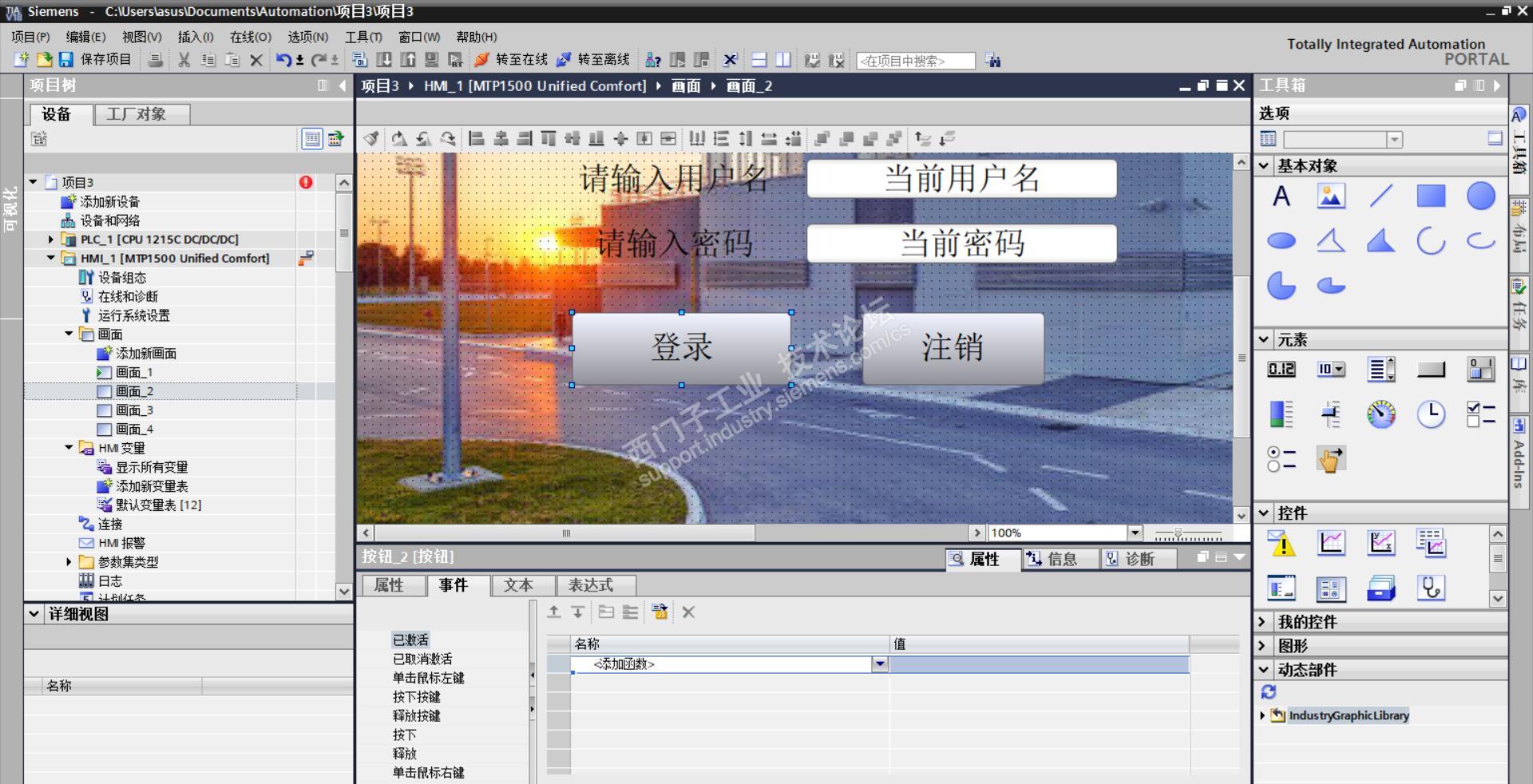The height and width of the screenshot is (784, 1533).
Task: Open the 编辑(E) menu
Action: pos(85,37)
